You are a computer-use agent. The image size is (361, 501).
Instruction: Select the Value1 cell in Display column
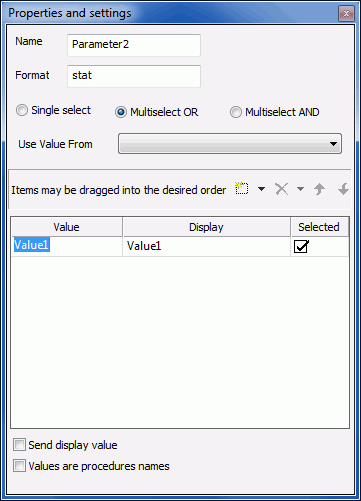tap(206, 246)
